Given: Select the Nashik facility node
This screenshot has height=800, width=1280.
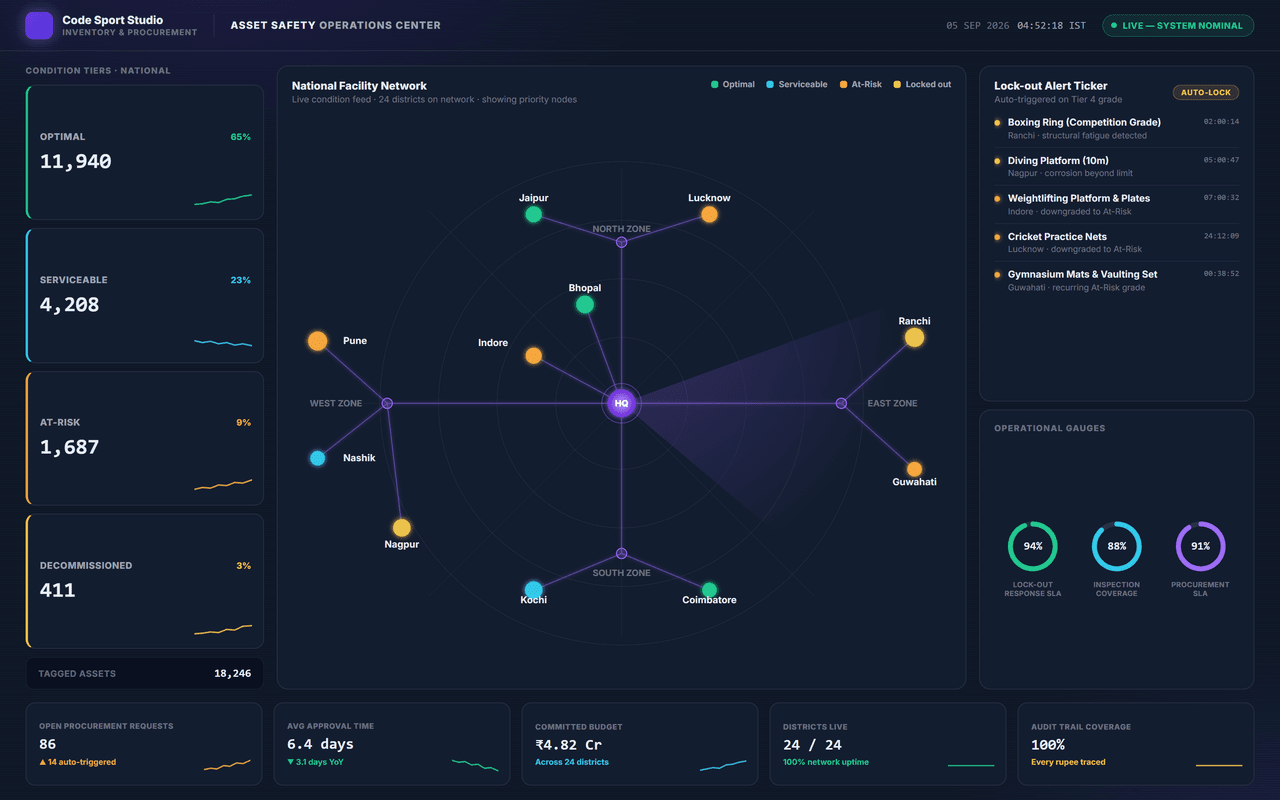Looking at the screenshot, I should [318, 458].
